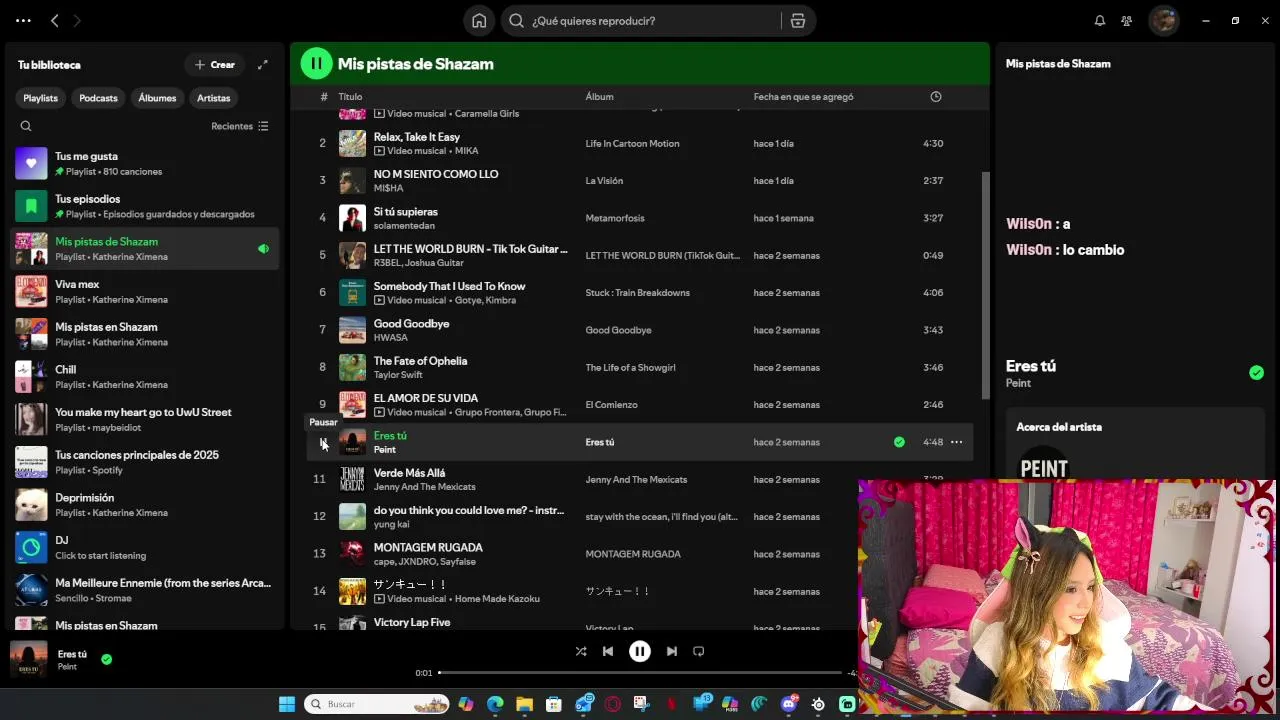Open Tus episodios in library
This screenshot has height=720, width=1280.
click(145, 206)
